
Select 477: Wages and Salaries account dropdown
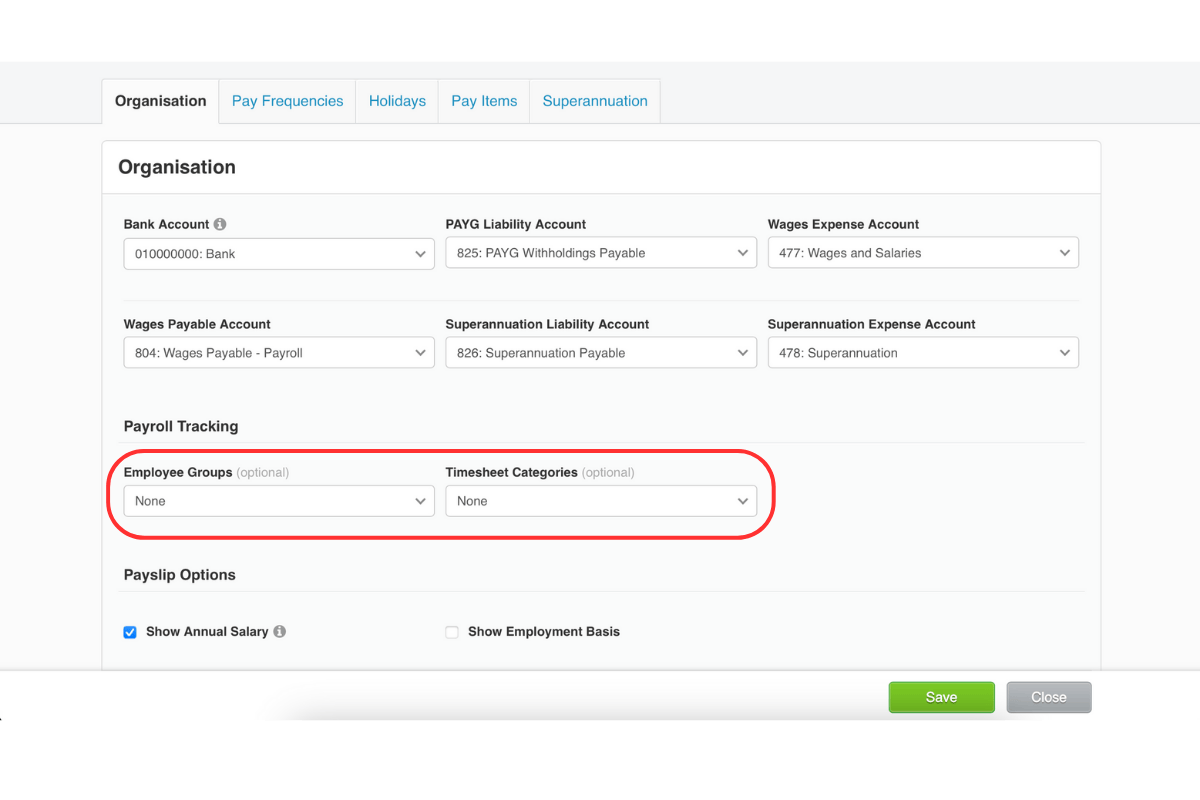pyautogui.click(x=922, y=252)
